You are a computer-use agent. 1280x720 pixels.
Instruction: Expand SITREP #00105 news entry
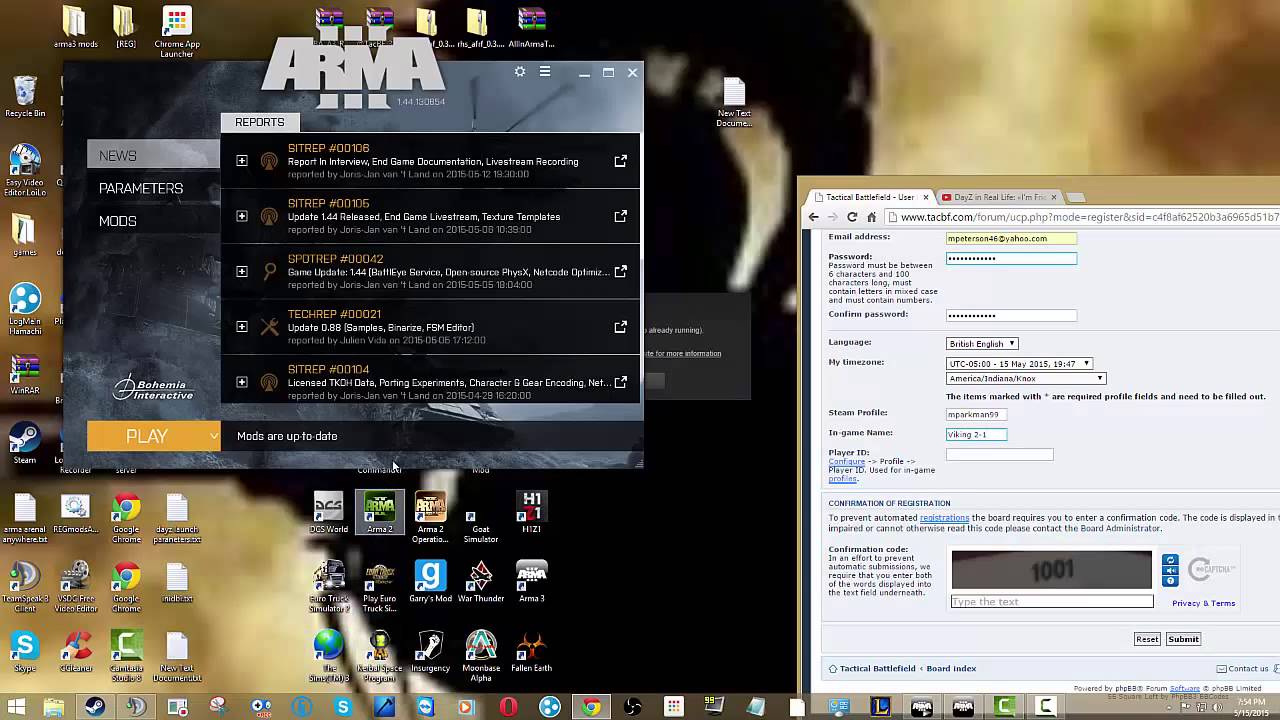pyautogui.click(x=242, y=216)
